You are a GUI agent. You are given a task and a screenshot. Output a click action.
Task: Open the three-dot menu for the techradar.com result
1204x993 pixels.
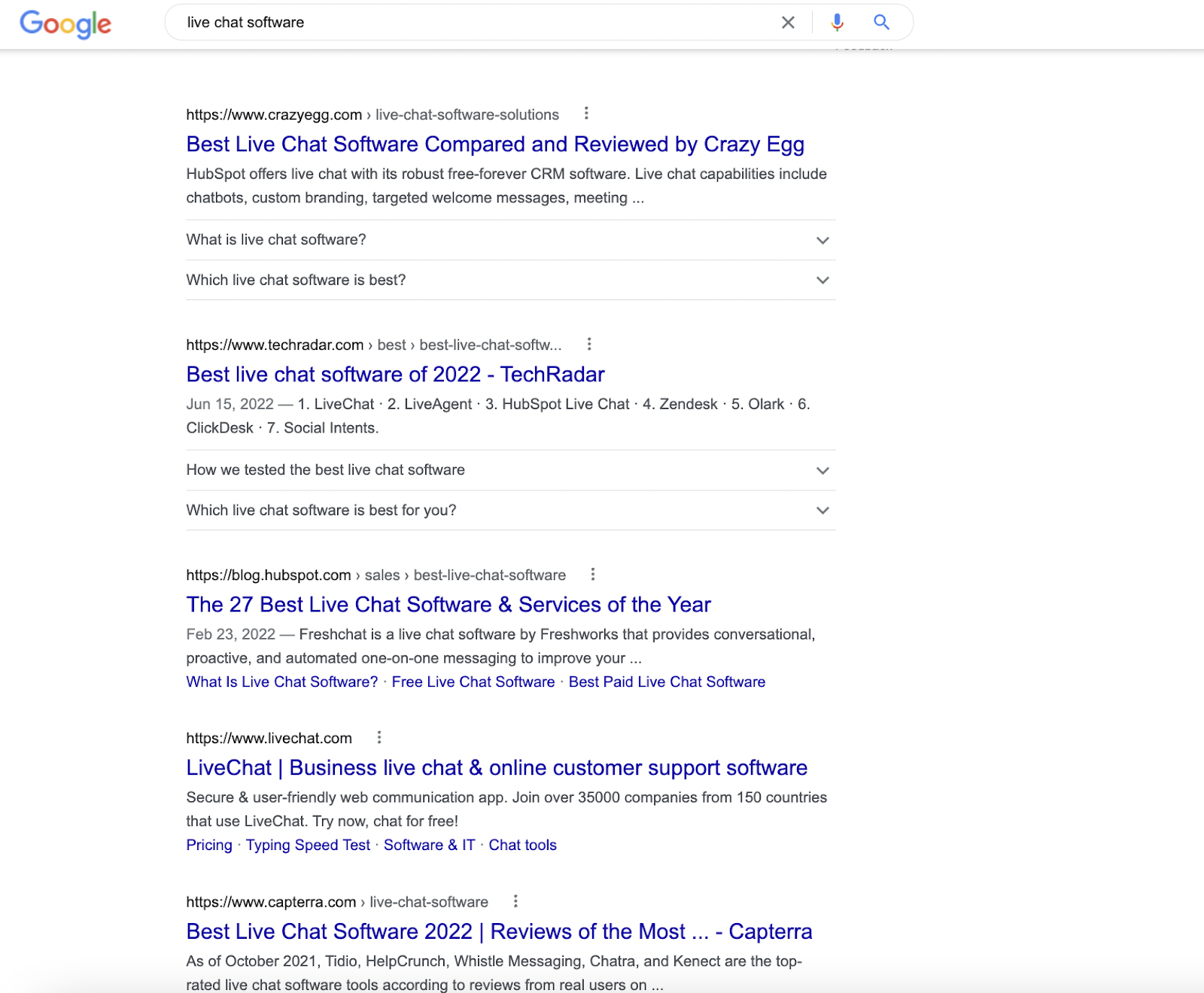tap(589, 344)
